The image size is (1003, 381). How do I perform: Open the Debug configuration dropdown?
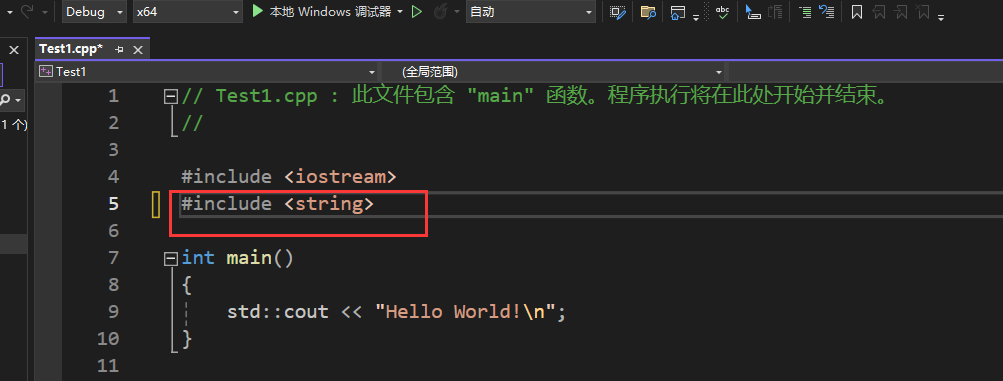coord(95,12)
